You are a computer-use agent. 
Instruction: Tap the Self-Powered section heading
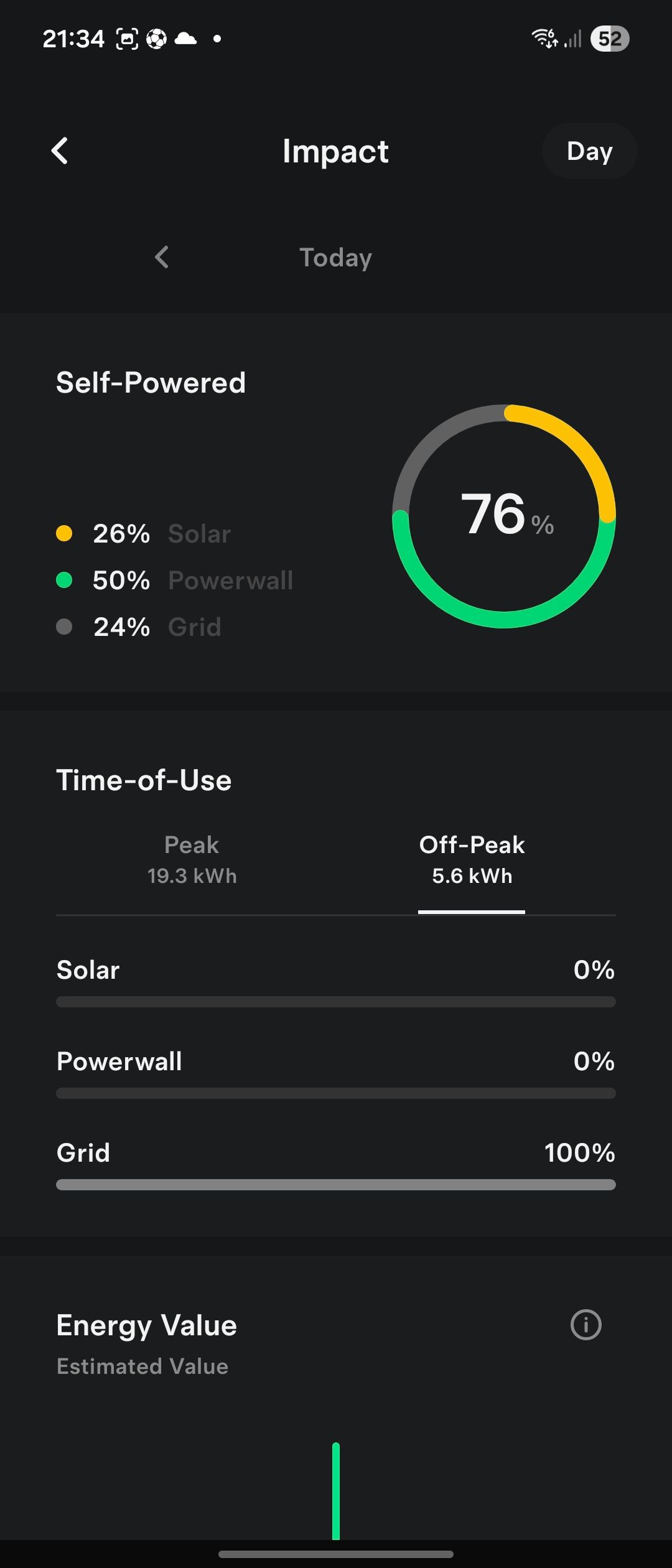click(151, 383)
